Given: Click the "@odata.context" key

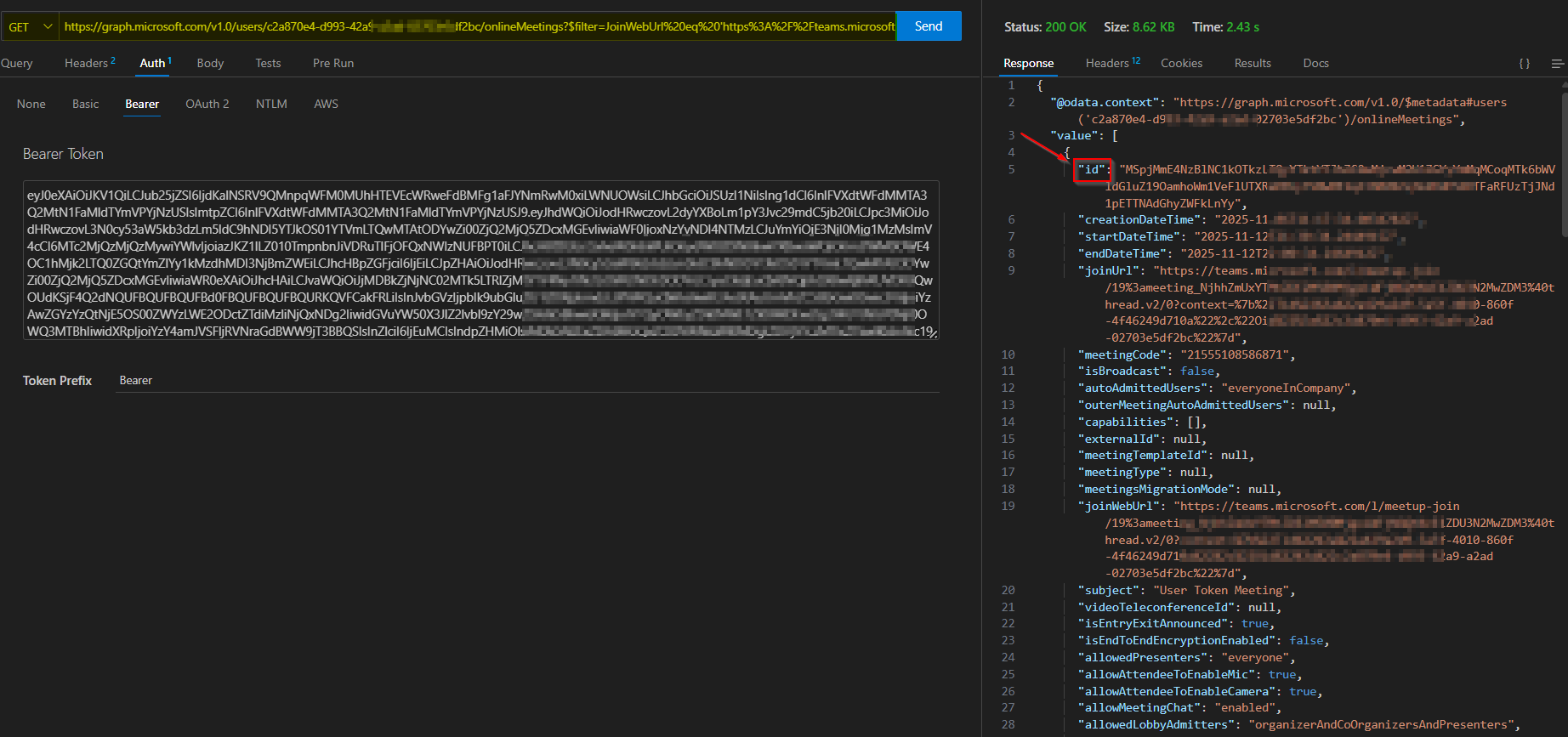Looking at the screenshot, I should point(1105,102).
